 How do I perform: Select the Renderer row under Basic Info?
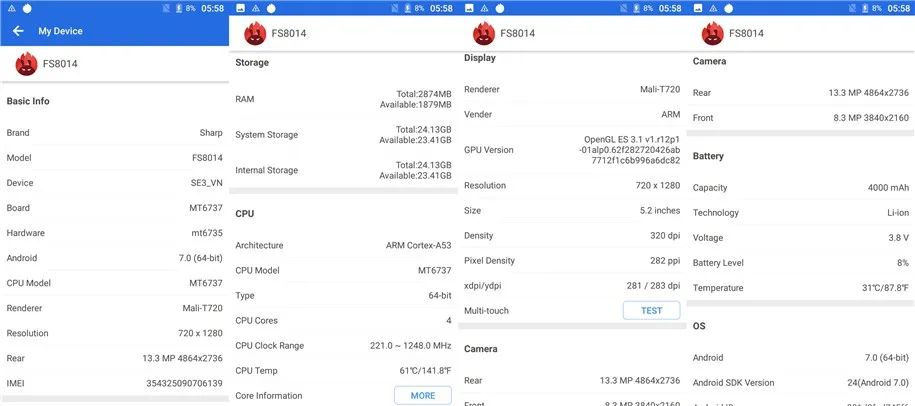pos(114,308)
